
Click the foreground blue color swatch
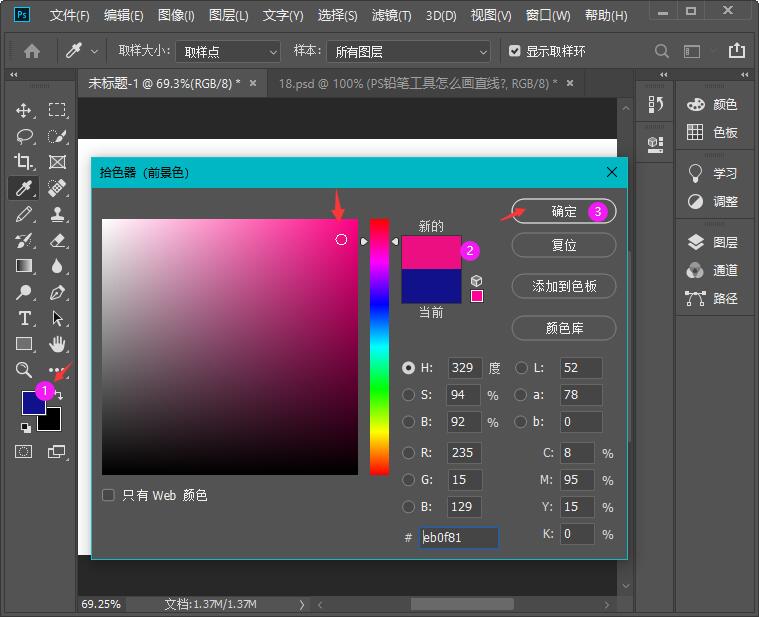tap(33, 403)
